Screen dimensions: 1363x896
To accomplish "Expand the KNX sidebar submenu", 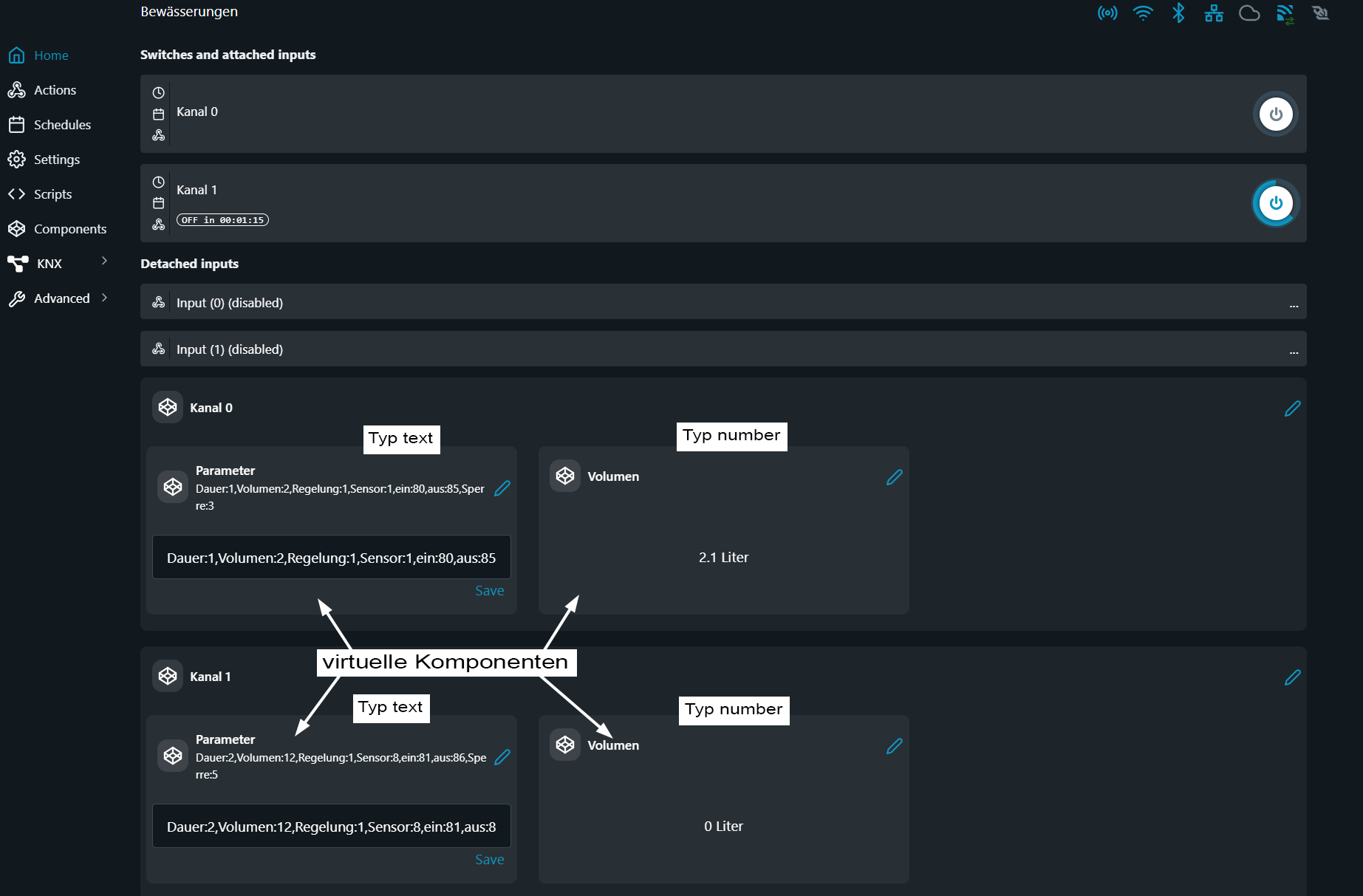I will point(104,261).
